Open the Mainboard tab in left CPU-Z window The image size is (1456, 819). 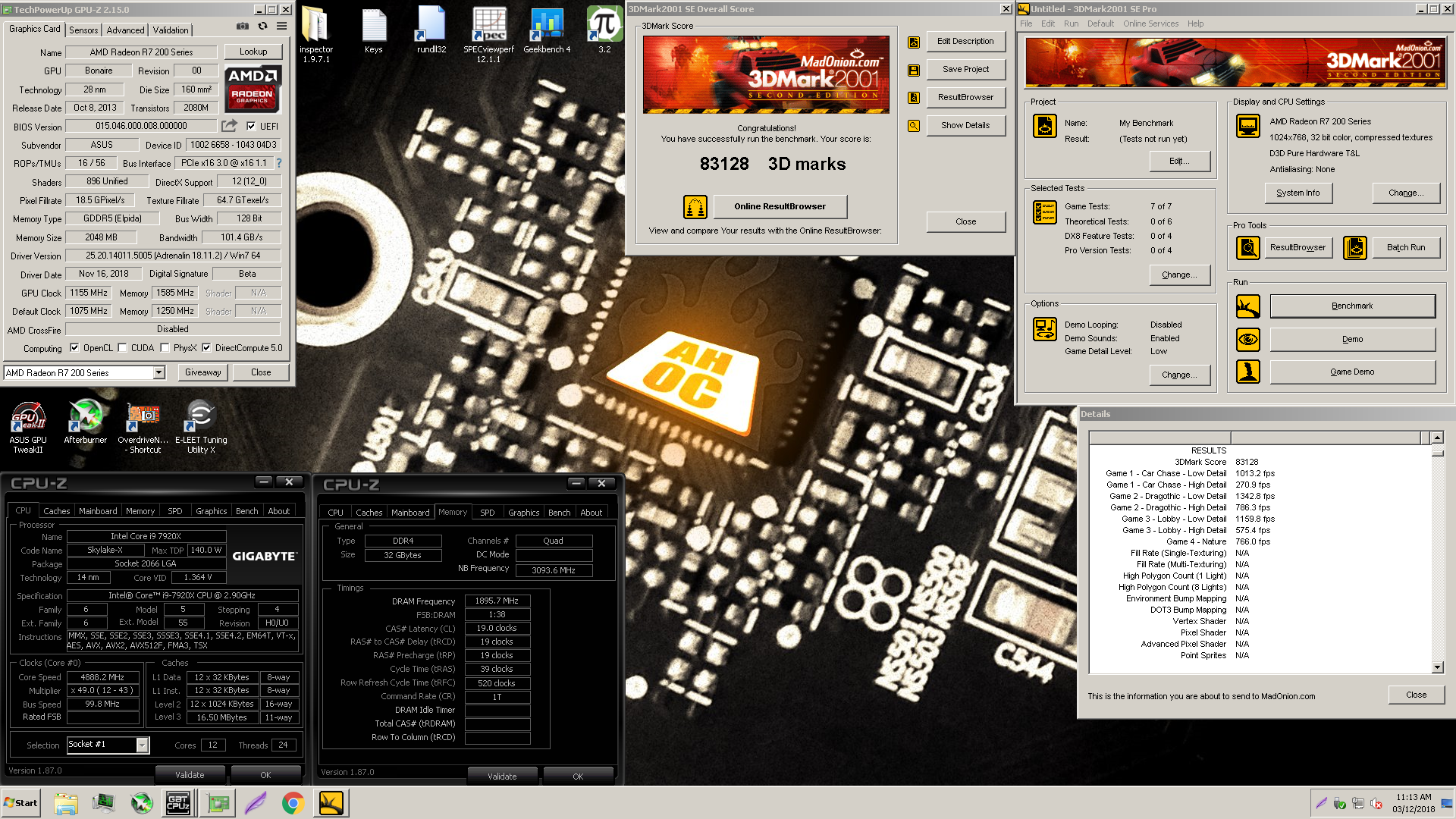tap(98, 511)
